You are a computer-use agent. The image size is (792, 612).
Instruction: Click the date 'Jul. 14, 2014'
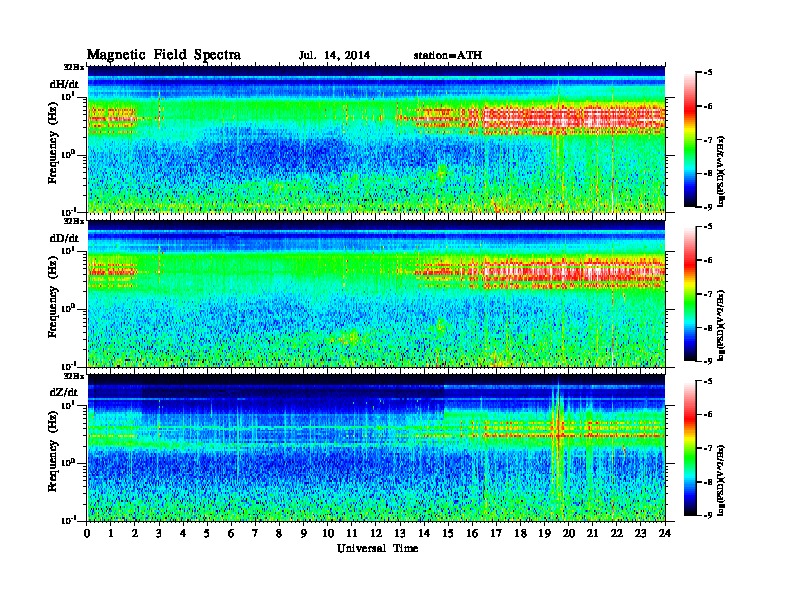pos(334,55)
